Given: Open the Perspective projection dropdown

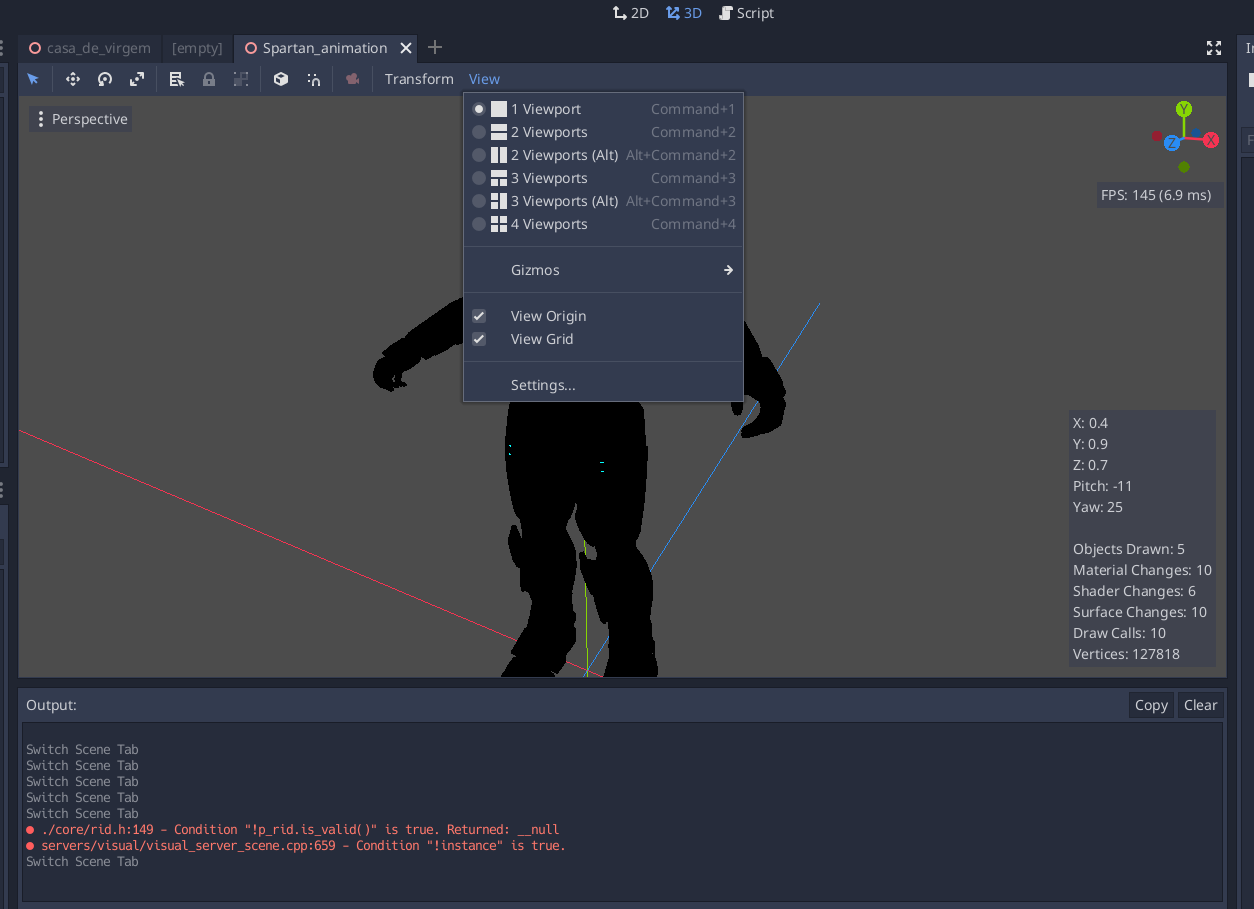Looking at the screenshot, I should tap(79, 118).
